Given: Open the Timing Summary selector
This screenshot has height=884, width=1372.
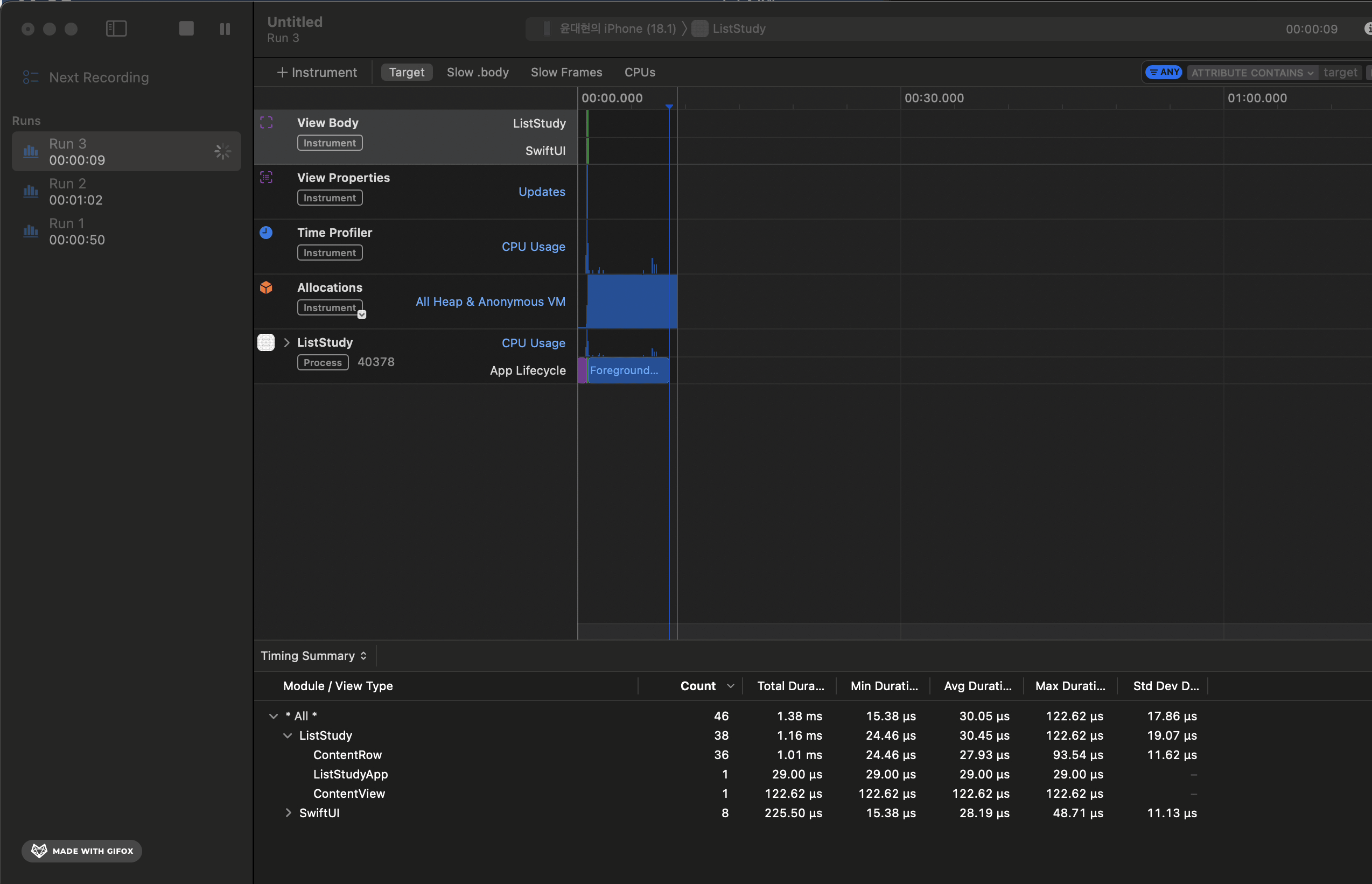Looking at the screenshot, I should (x=314, y=656).
